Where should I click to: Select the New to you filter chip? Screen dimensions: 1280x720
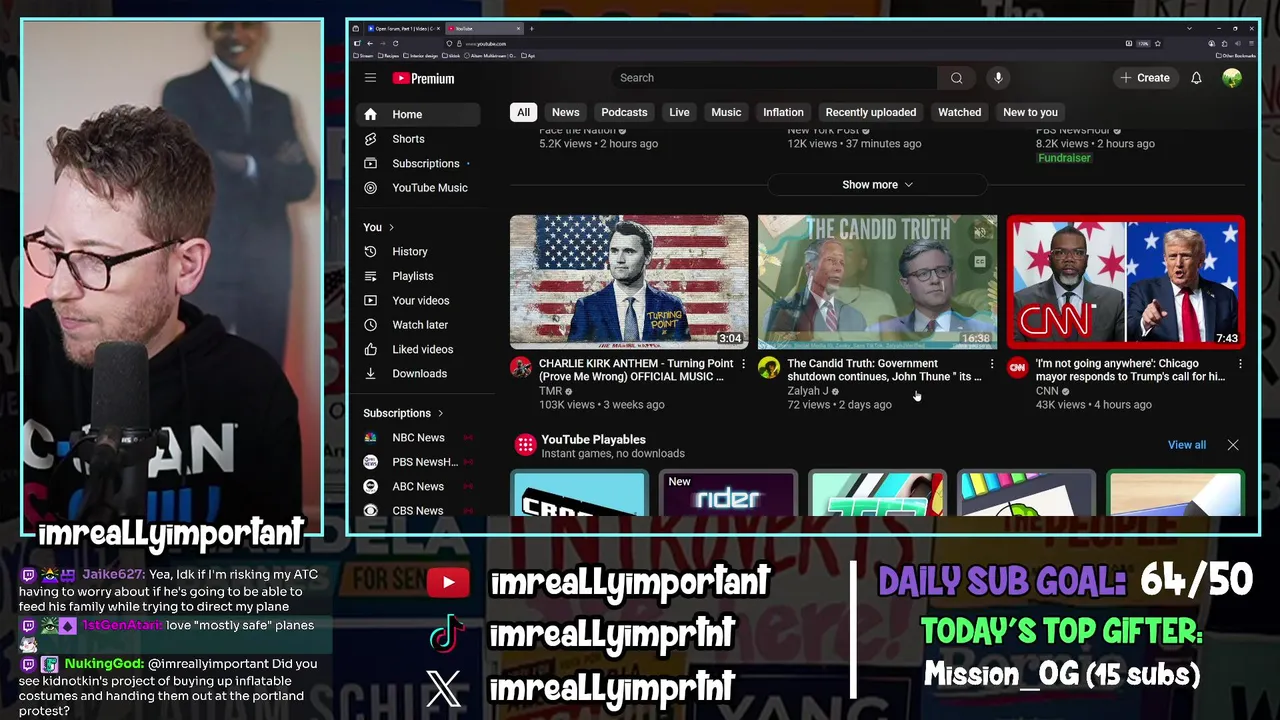[x=1030, y=112]
